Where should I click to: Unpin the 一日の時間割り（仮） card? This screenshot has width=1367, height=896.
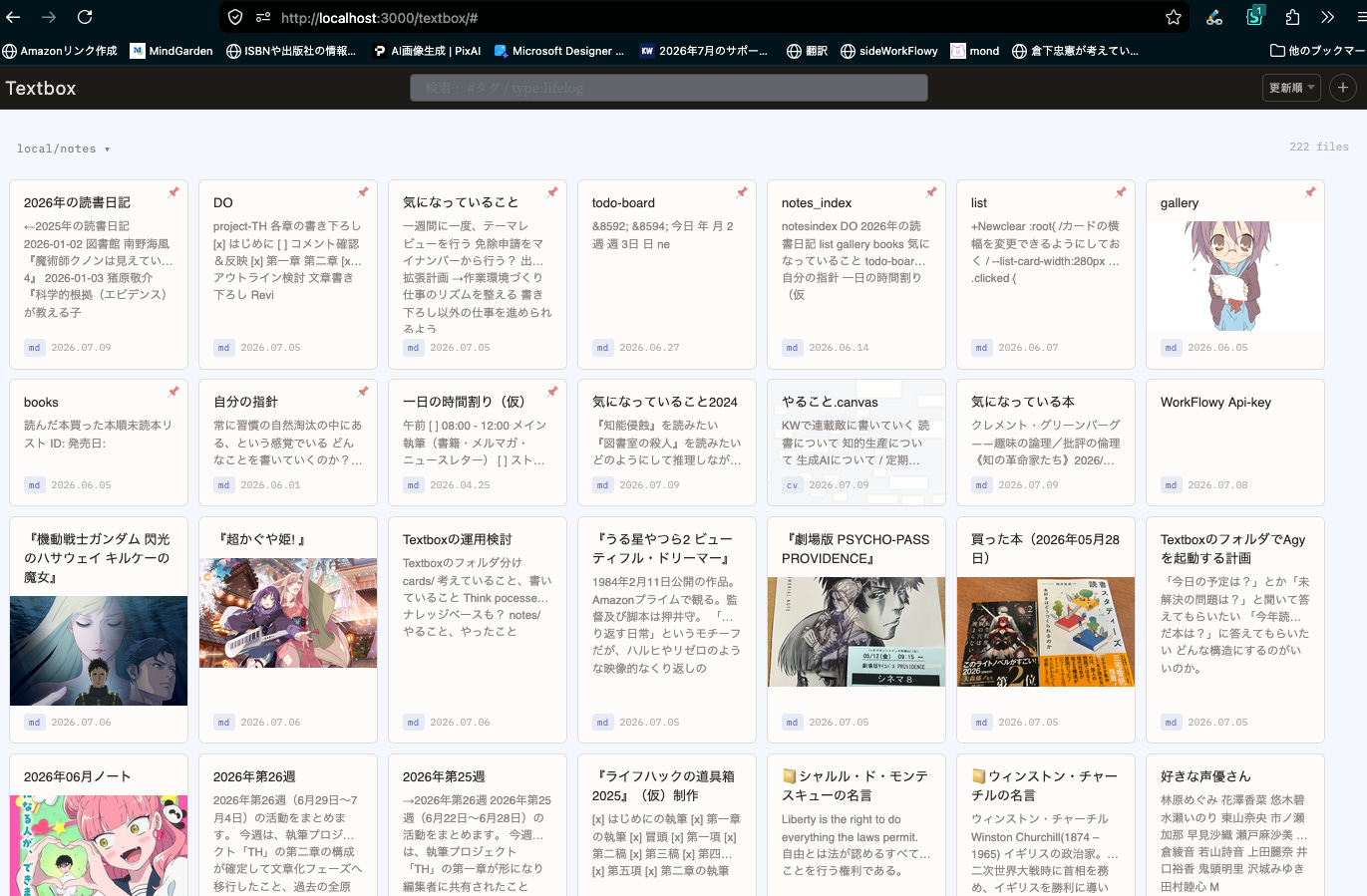pyautogui.click(x=552, y=392)
